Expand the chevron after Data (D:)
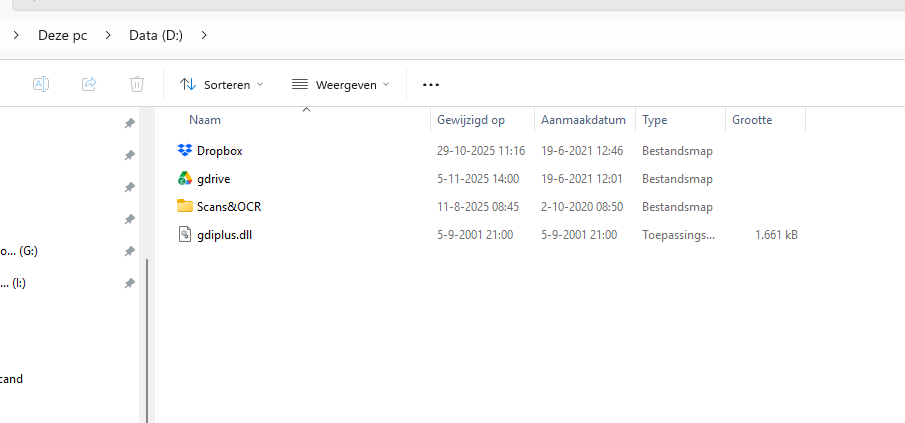The width and height of the screenshot is (905, 423). (x=204, y=35)
